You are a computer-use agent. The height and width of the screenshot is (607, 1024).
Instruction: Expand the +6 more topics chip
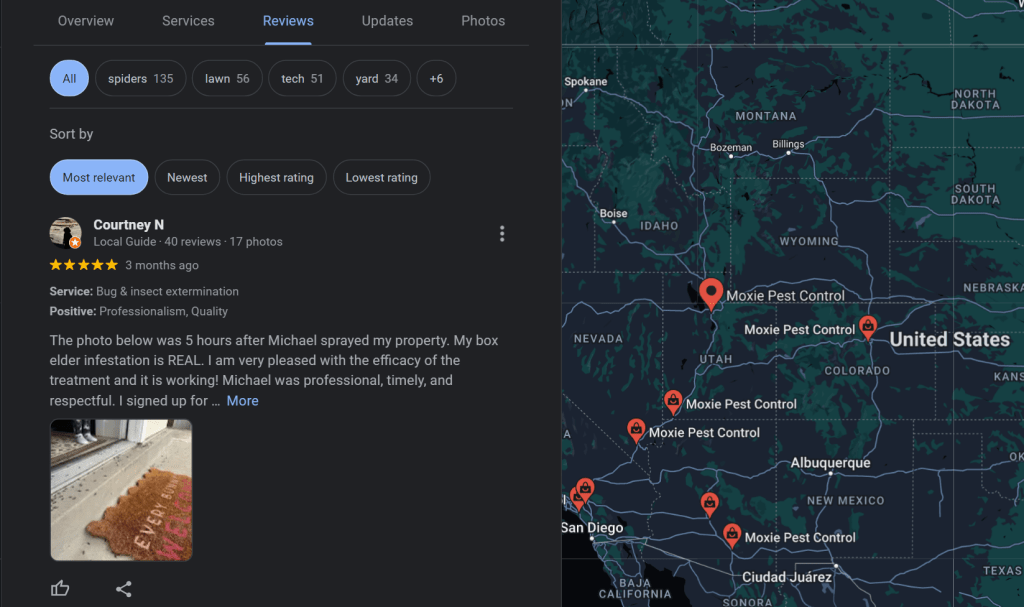(436, 78)
